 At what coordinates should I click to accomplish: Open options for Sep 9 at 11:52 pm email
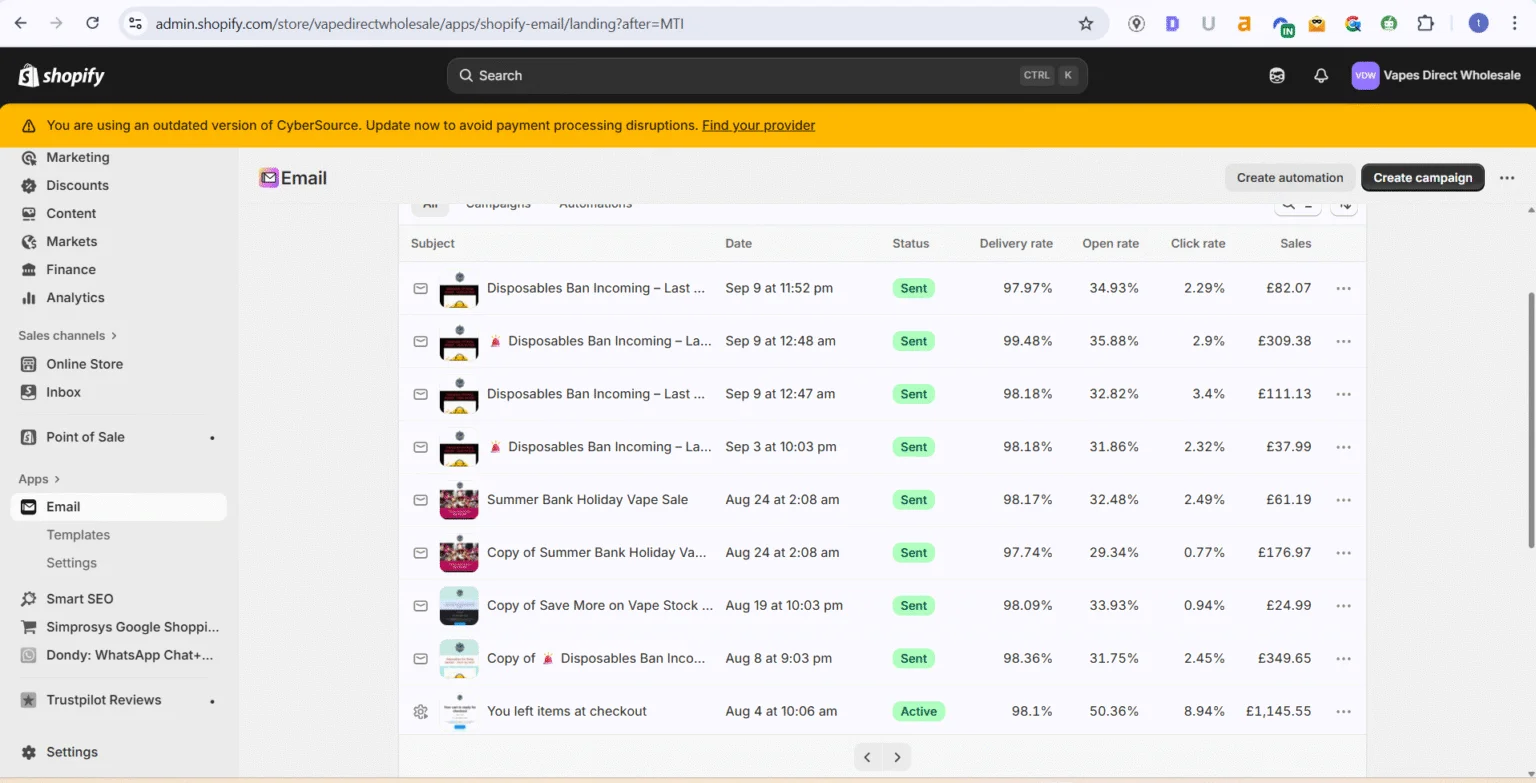tap(1343, 288)
